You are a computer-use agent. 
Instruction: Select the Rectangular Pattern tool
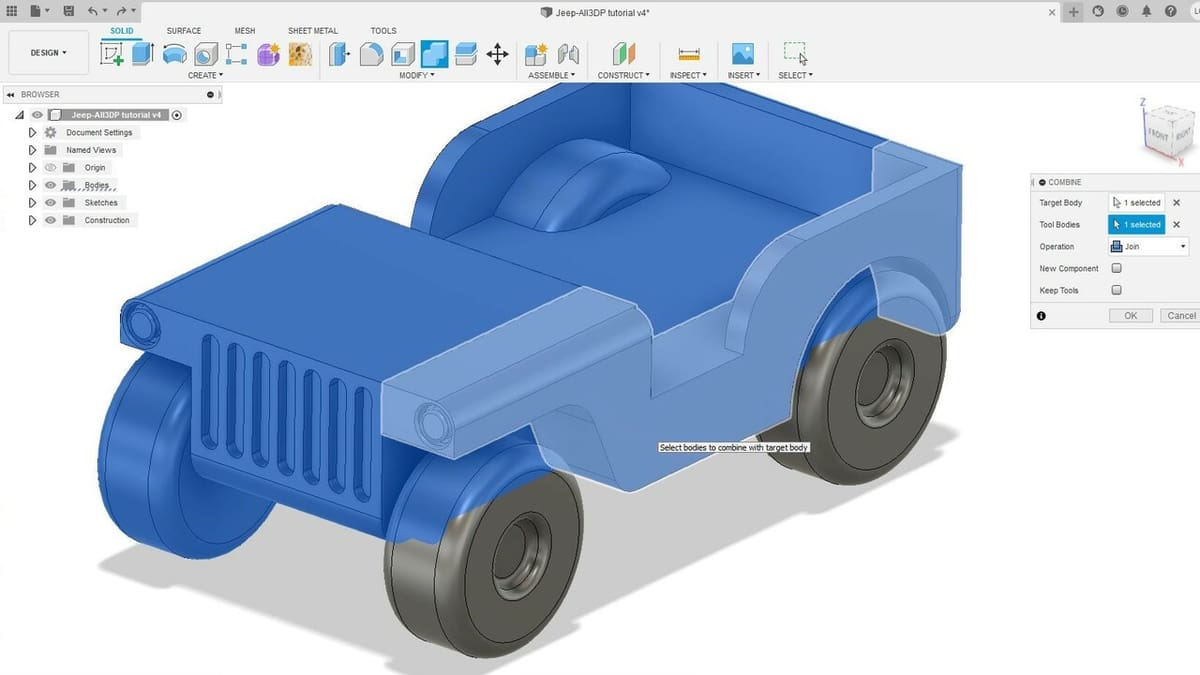pyautogui.click(x=237, y=54)
